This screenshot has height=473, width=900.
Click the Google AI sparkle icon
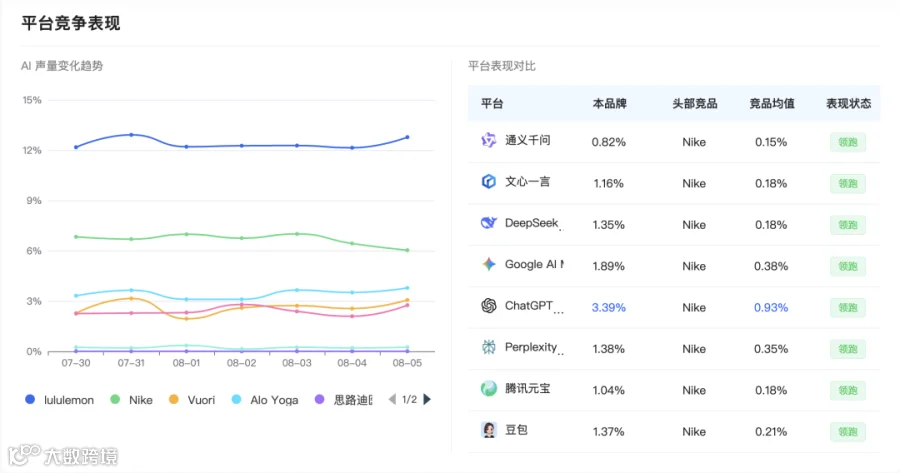pyautogui.click(x=488, y=264)
